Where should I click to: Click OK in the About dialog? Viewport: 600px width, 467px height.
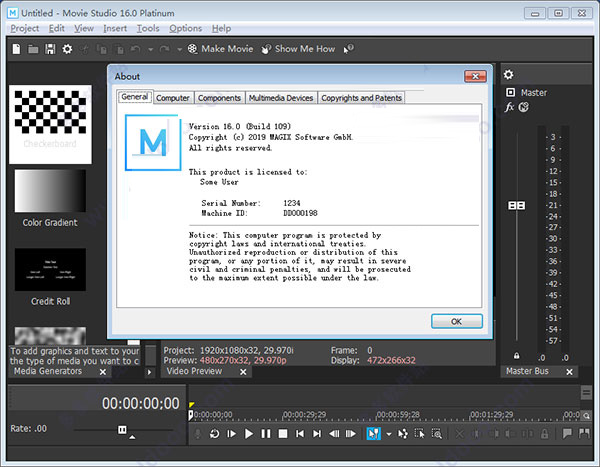point(457,322)
